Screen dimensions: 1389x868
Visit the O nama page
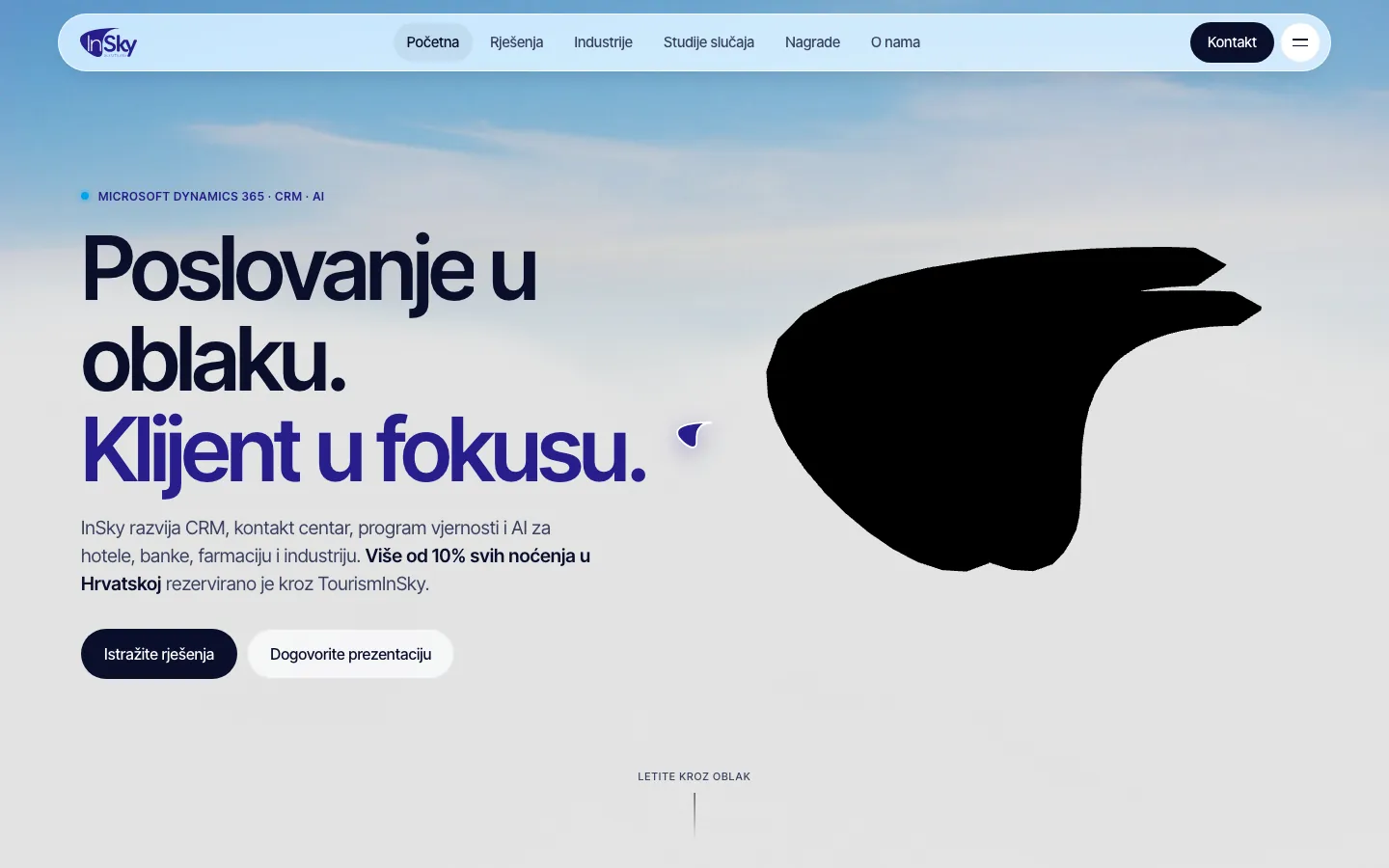[x=895, y=42]
